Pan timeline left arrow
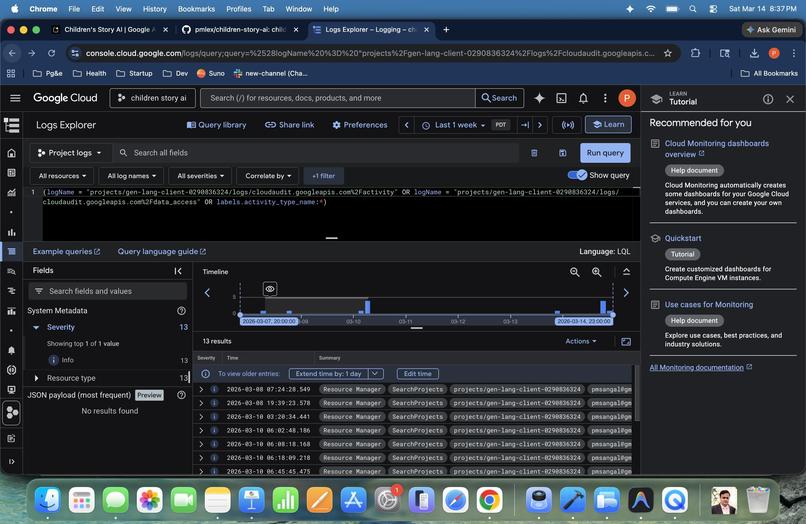 (207, 293)
